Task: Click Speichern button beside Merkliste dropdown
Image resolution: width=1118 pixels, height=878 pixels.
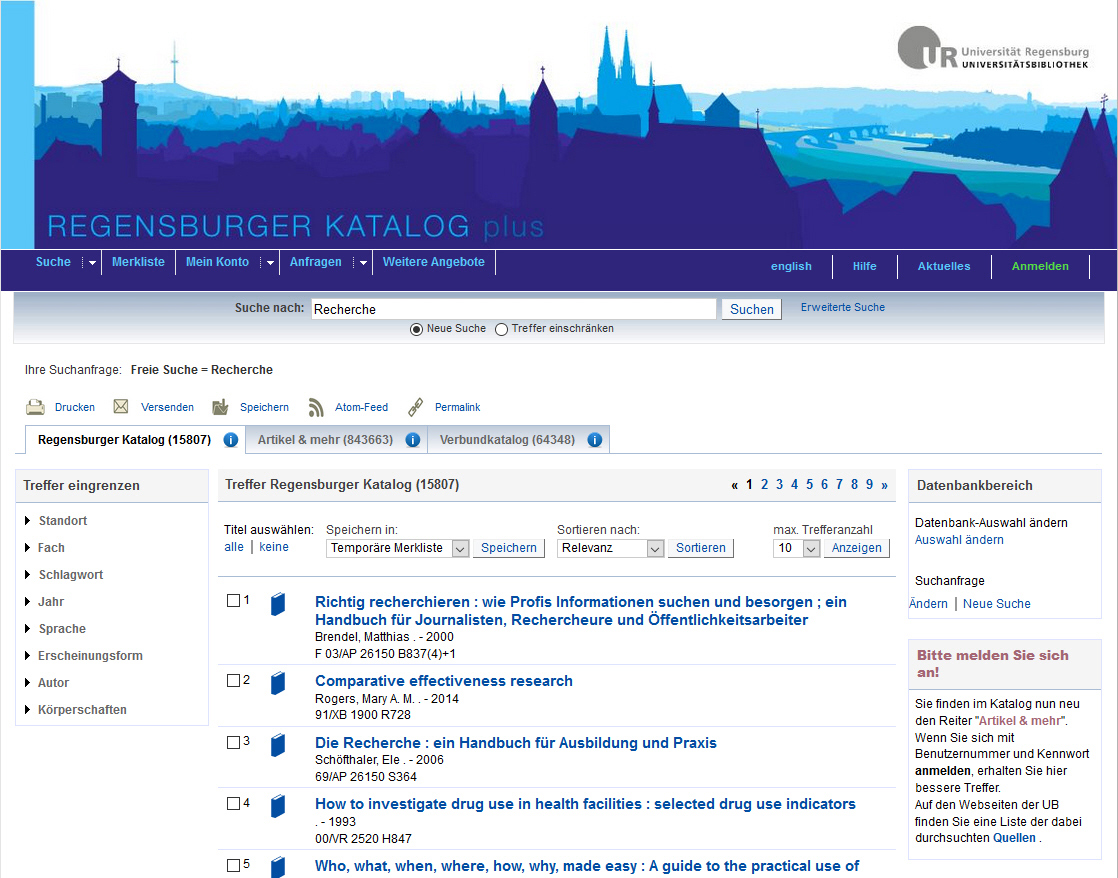Action: 508,548
